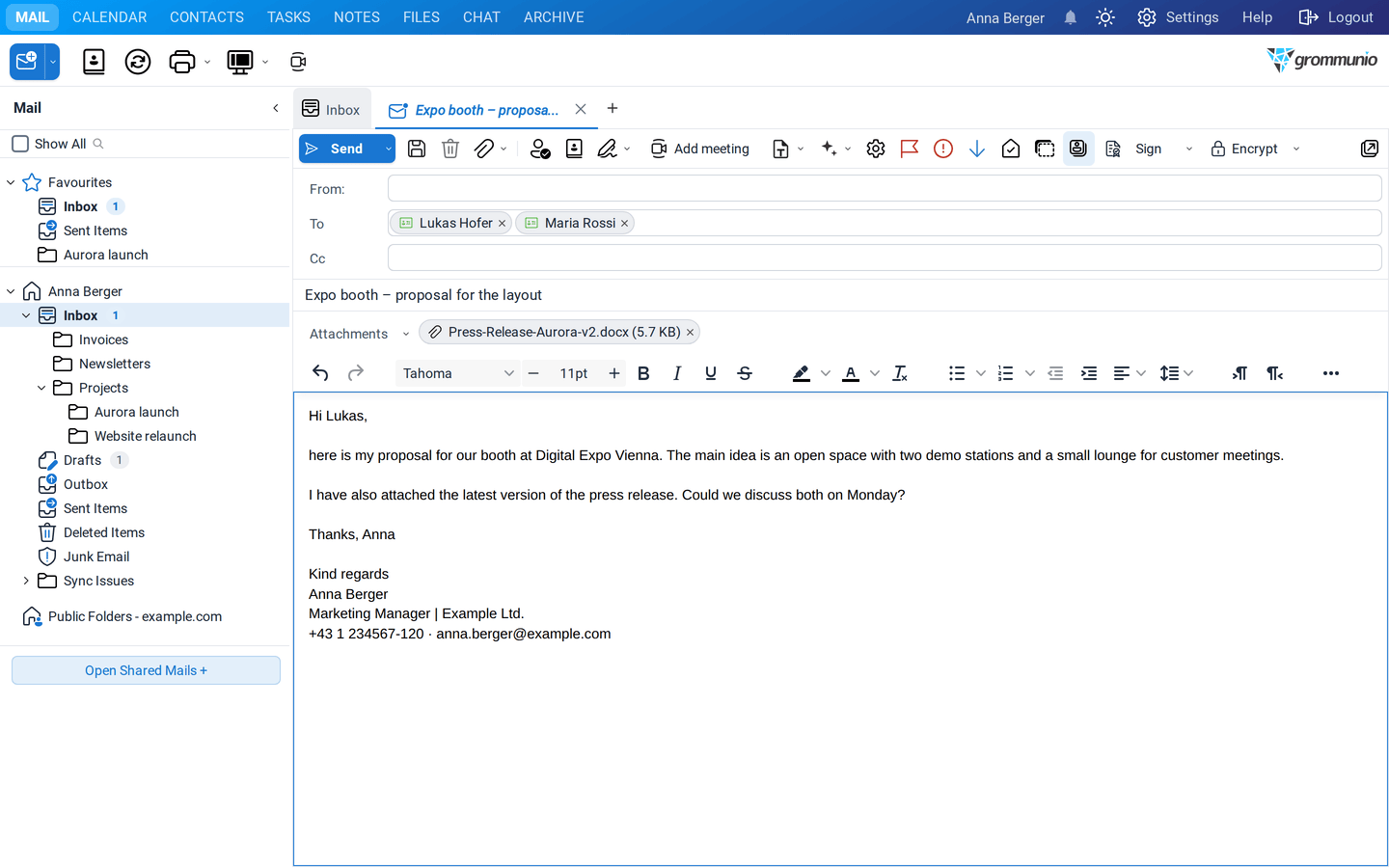Apply strikethrough formatting
1389x868 pixels.
coord(745,373)
